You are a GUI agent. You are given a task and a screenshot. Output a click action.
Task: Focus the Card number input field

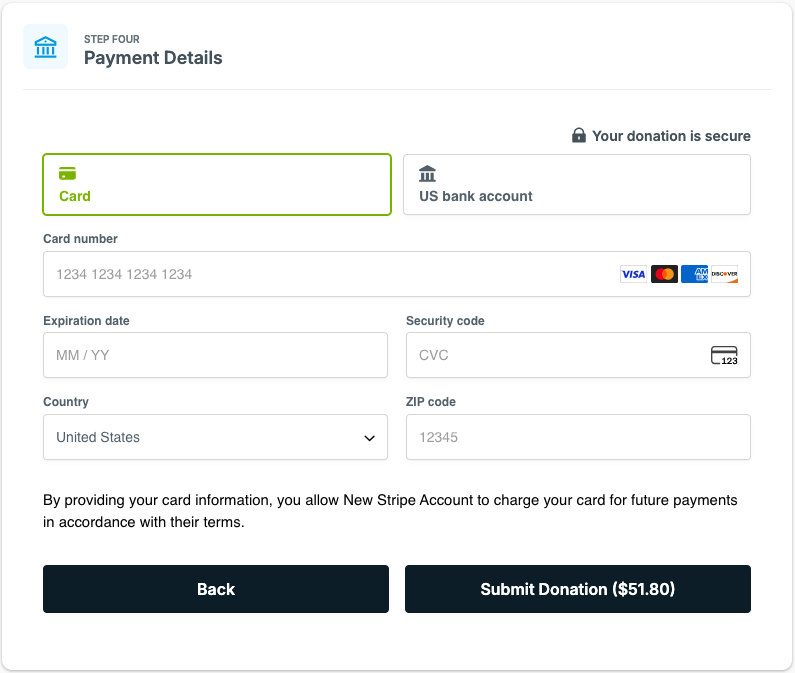point(397,274)
